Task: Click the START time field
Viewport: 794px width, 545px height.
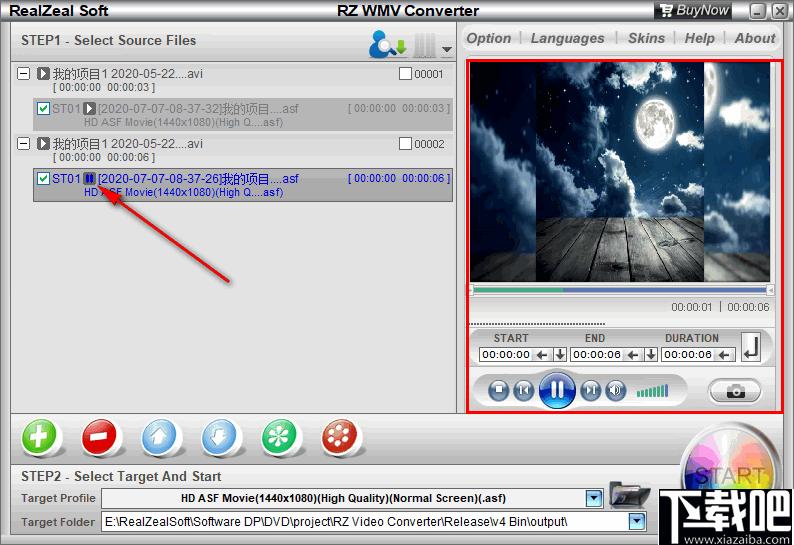Action: coord(506,355)
